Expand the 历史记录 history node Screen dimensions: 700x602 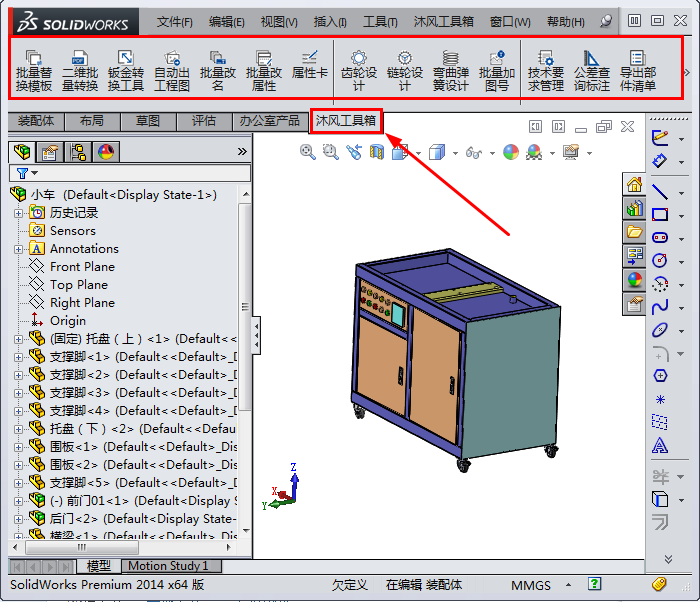click(18, 213)
